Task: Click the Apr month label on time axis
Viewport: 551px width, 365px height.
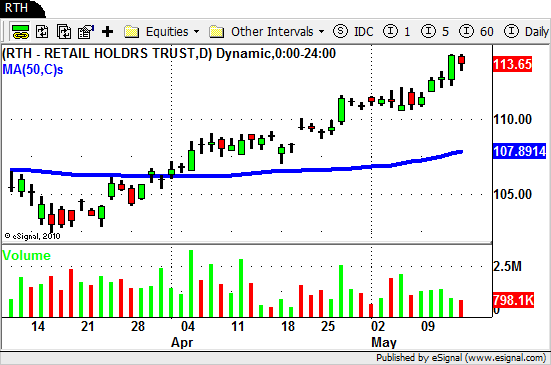Action: click(182, 343)
